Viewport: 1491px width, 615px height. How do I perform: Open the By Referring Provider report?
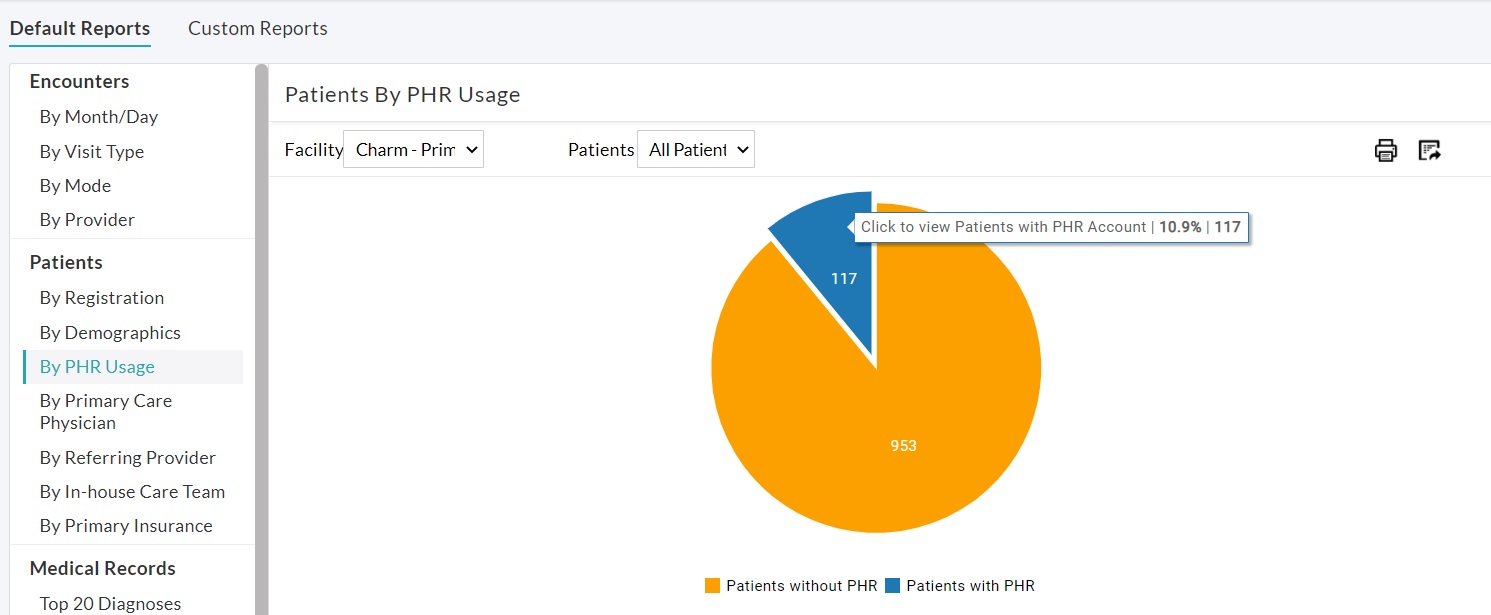coord(127,457)
